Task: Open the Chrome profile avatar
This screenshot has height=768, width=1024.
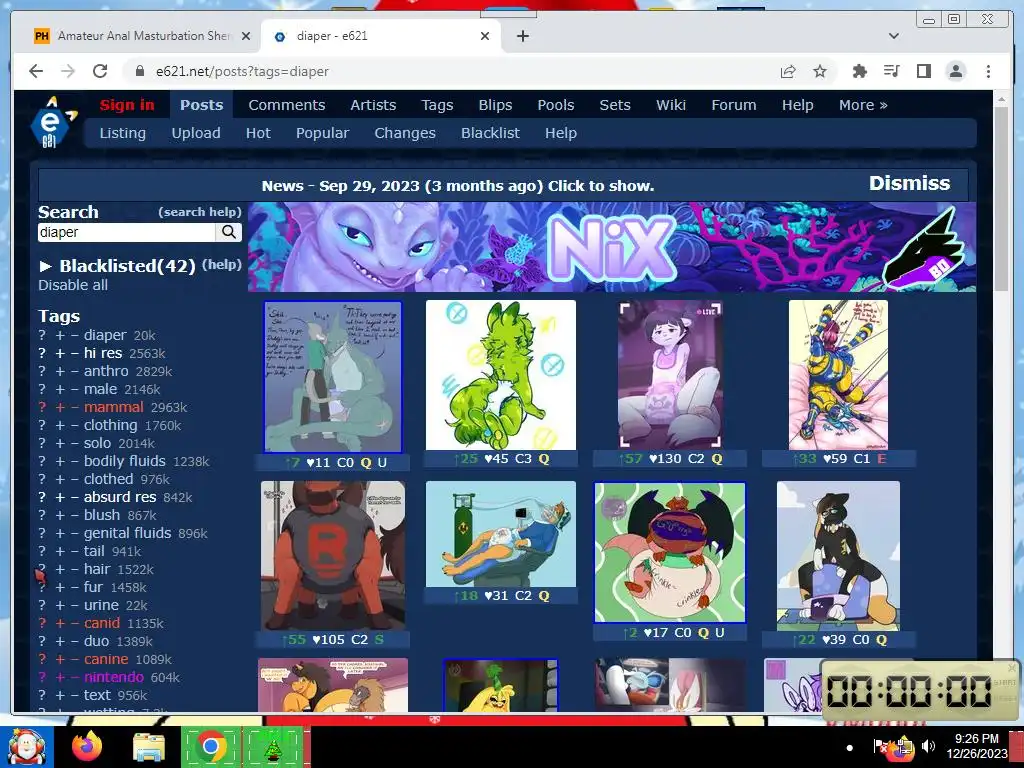Action: point(955,71)
